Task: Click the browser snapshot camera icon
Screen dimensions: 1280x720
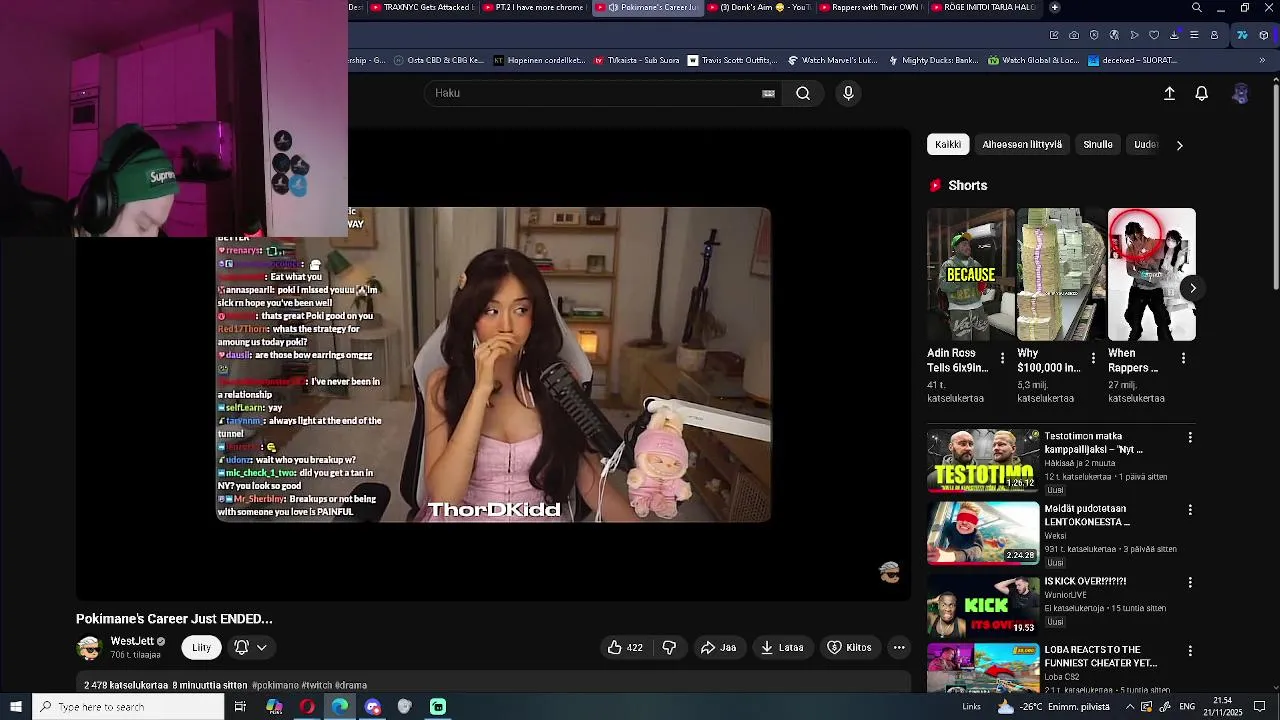Action: (x=1074, y=35)
